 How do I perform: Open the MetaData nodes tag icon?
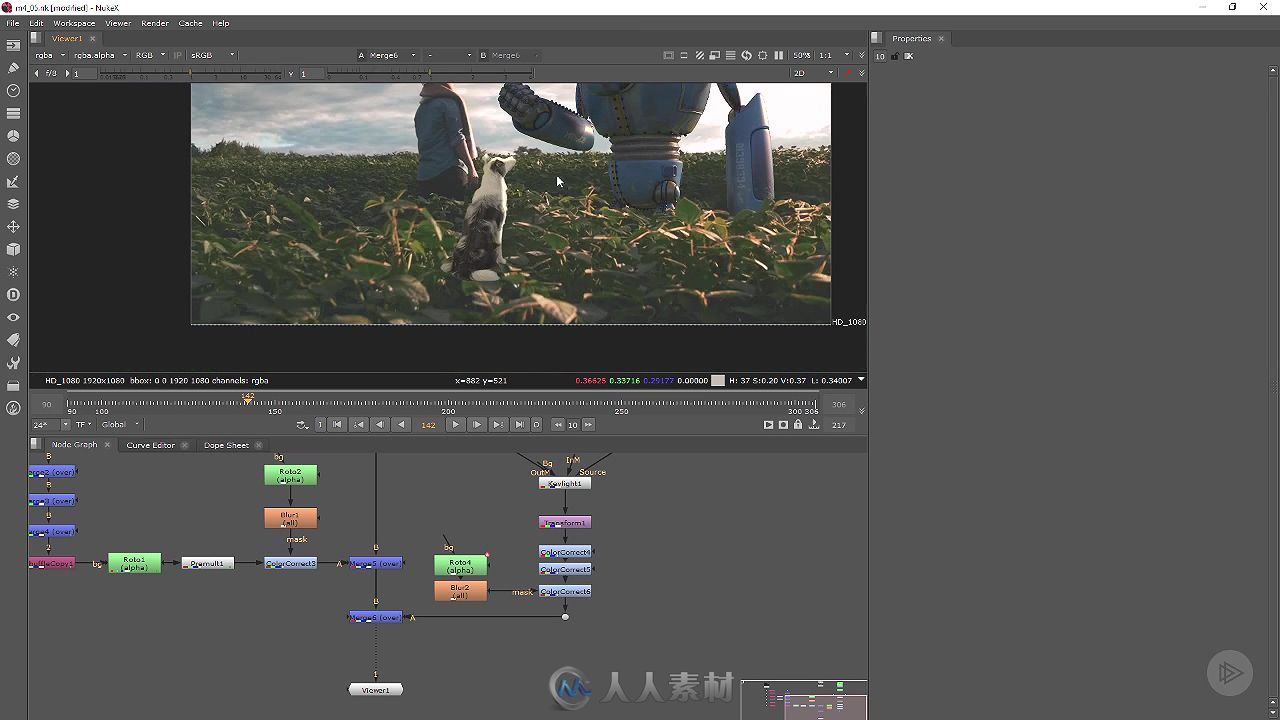[x=13, y=340]
